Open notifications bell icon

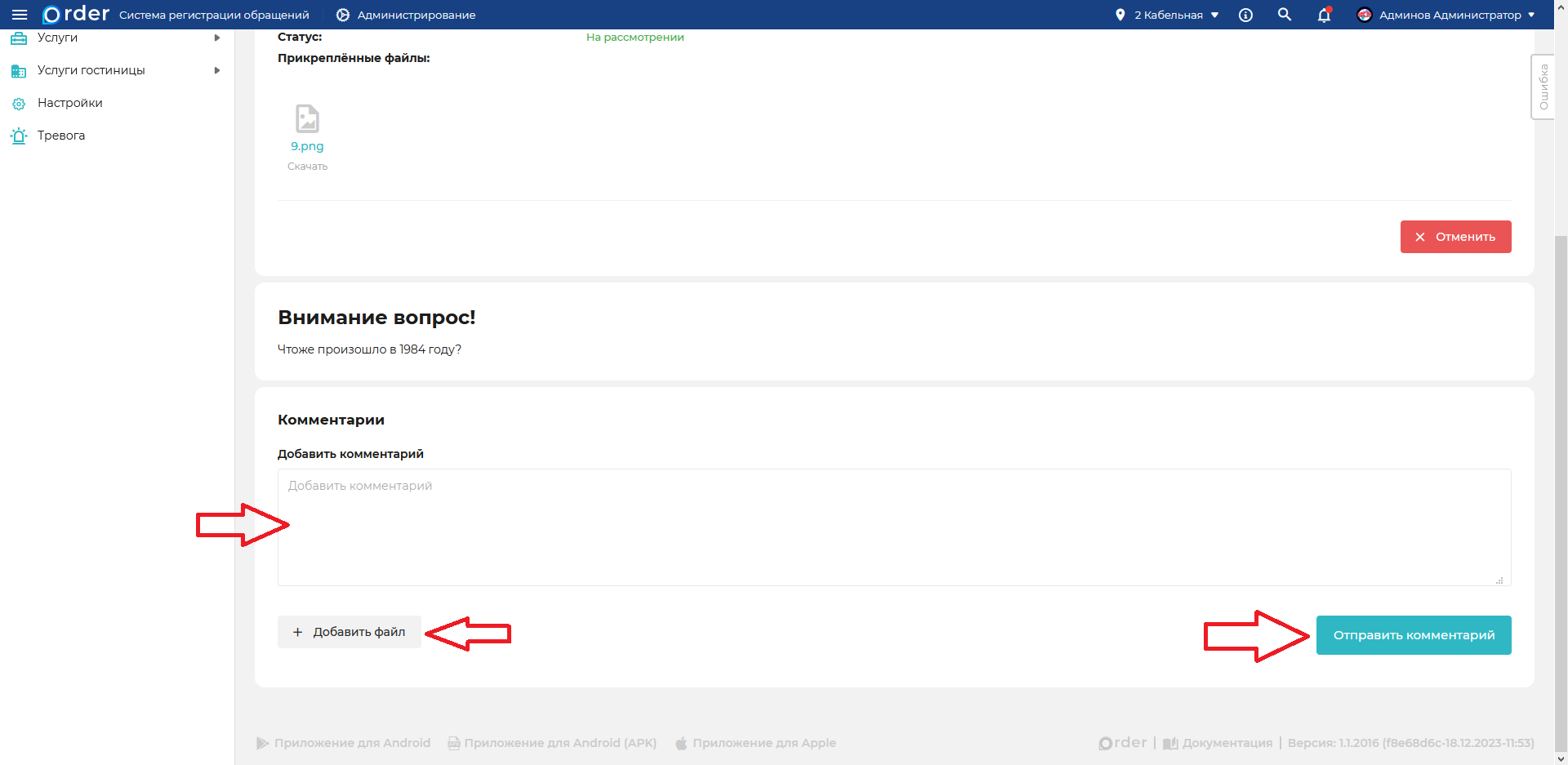coord(1324,15)
